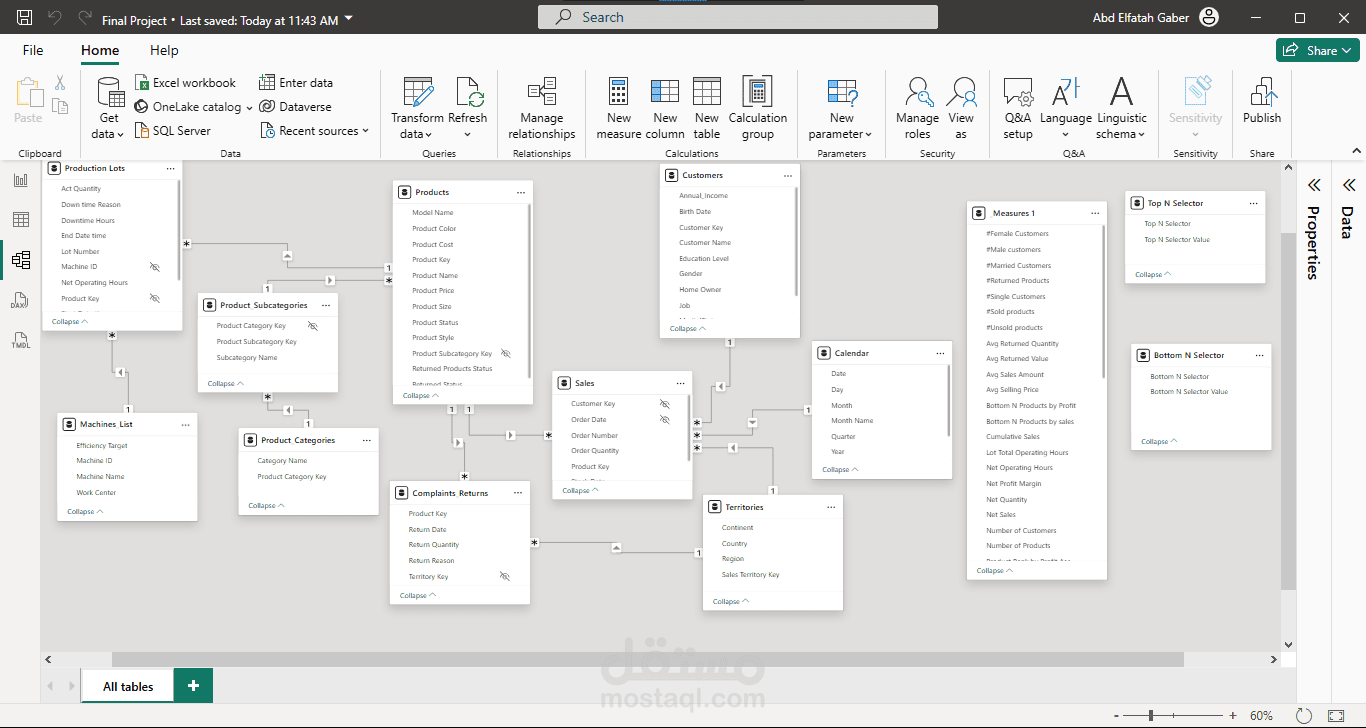The image size is (1366, 728).
Task: Toggle hidden eye on Order Date in Sales
Action: tap(664, 420)
